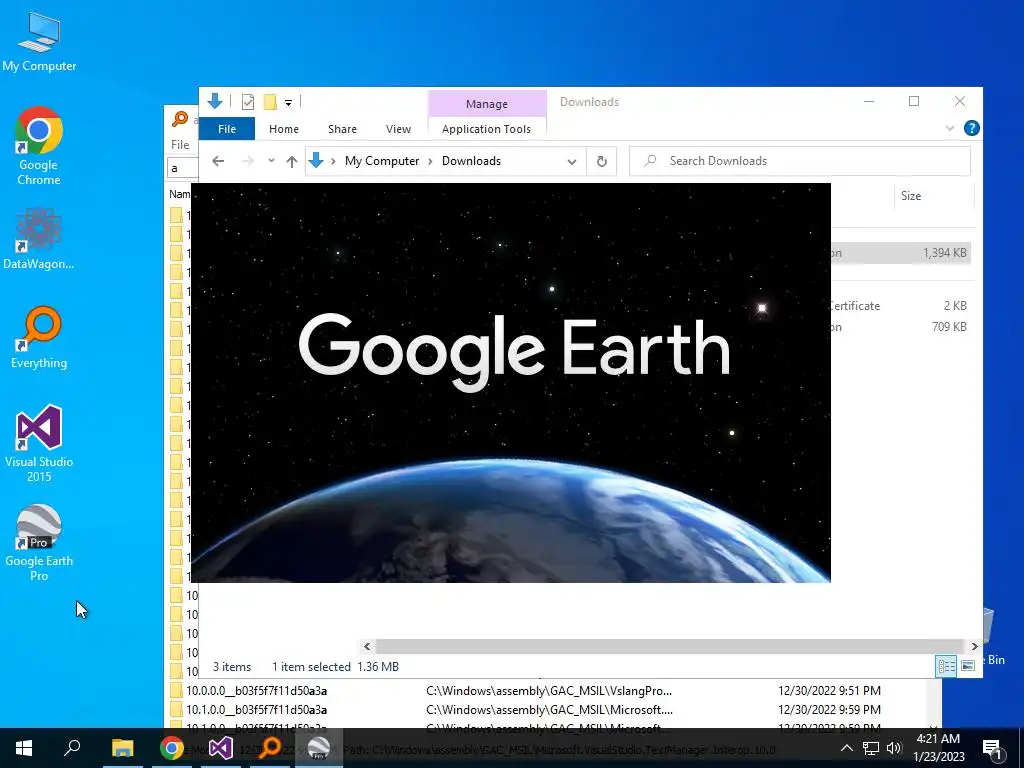
Task: Open the Home ribbon tab
Action: click(283, 129)
